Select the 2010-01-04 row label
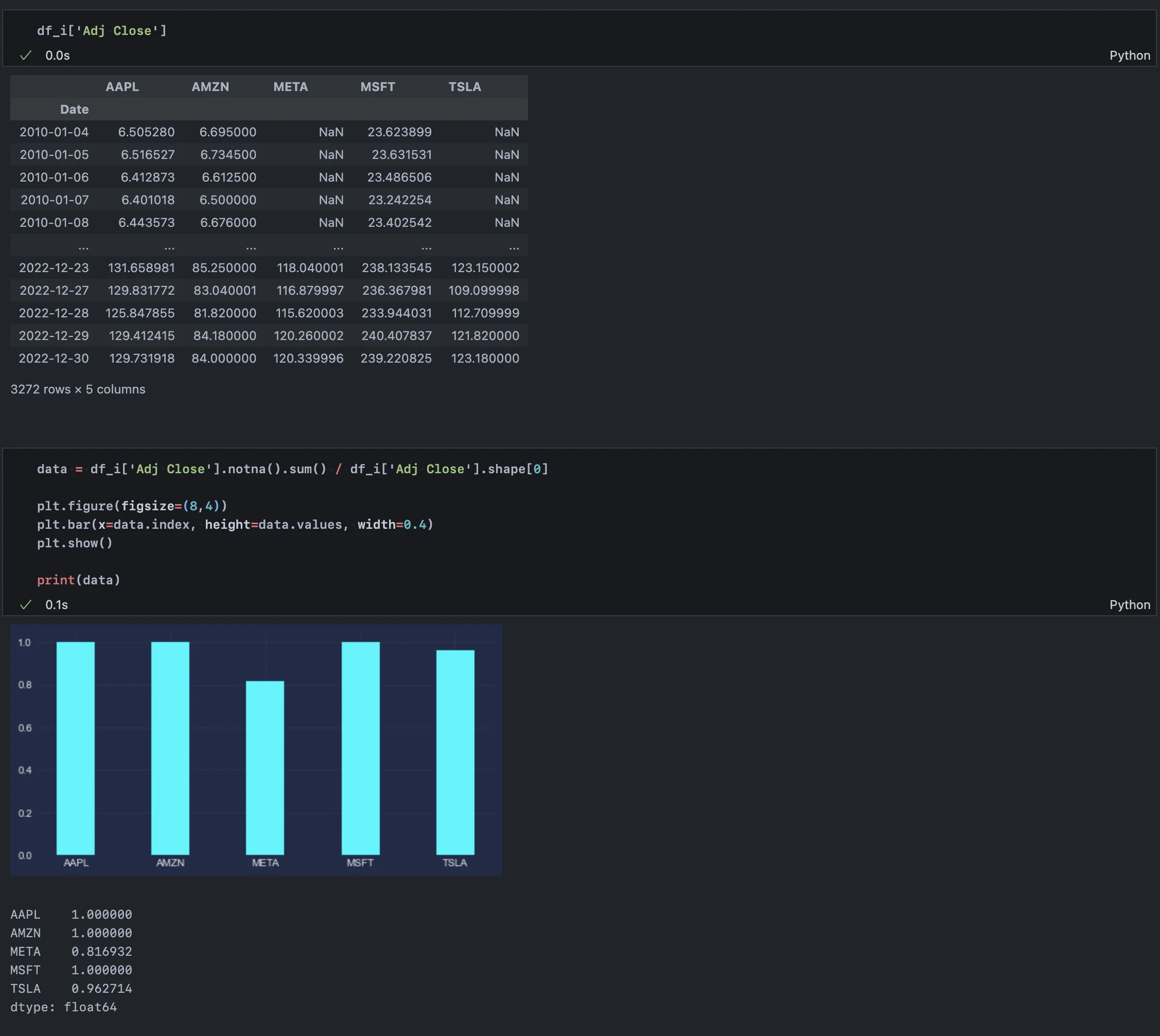 point(54,132)
